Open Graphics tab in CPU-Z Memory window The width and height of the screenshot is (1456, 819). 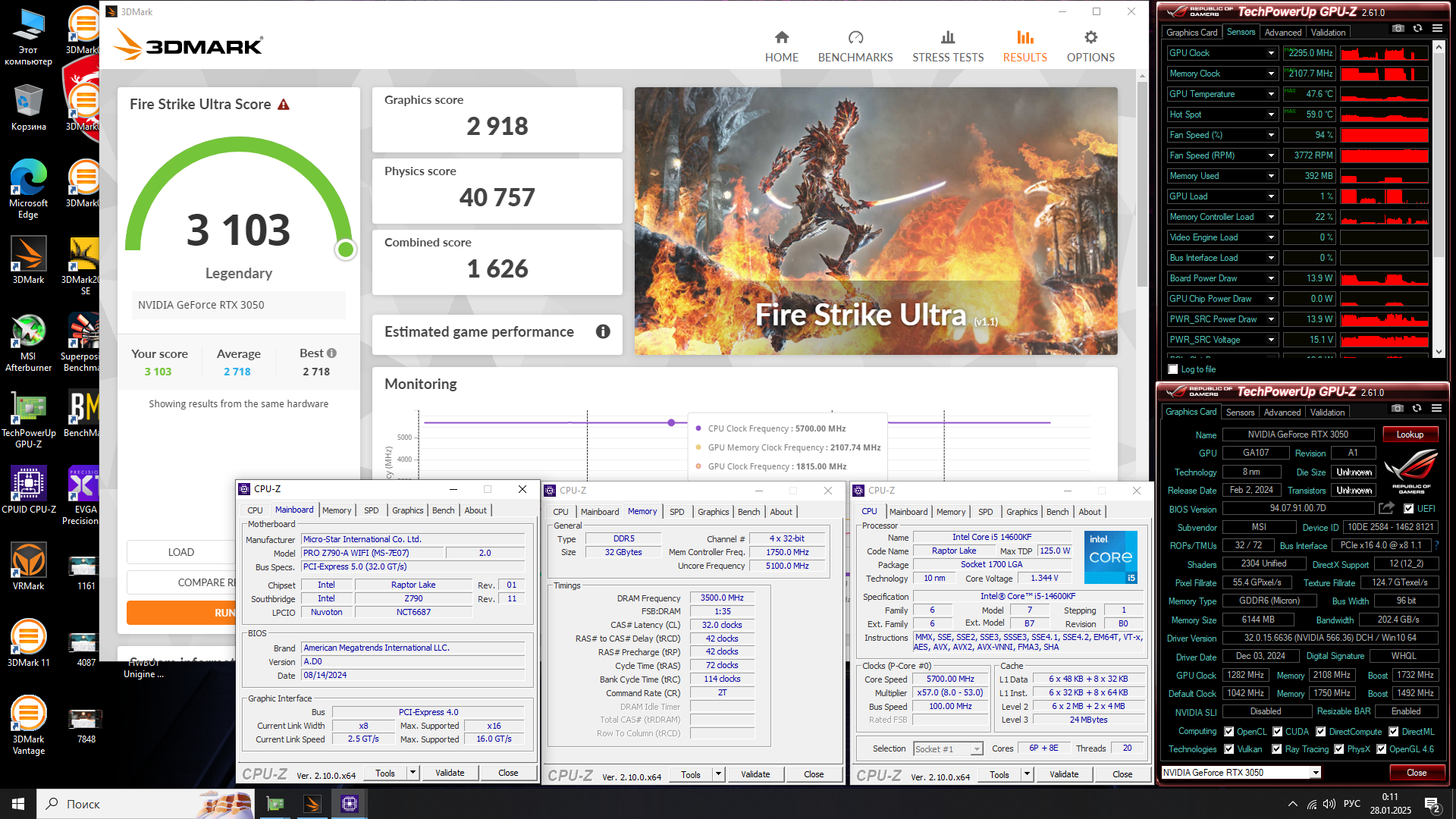click(713, 512)
